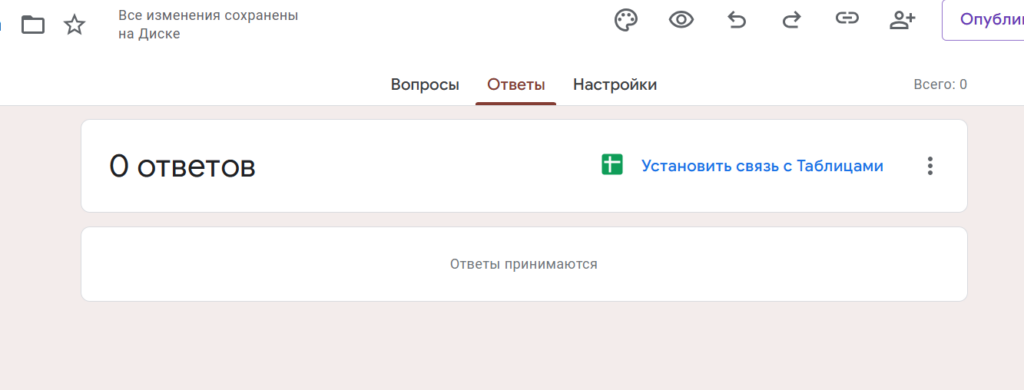Image resolution: width=1024 pixels, height=390 pixels.
Task: Open the Настройки tab
Action: pyautogui.click(x=615, y=85)
